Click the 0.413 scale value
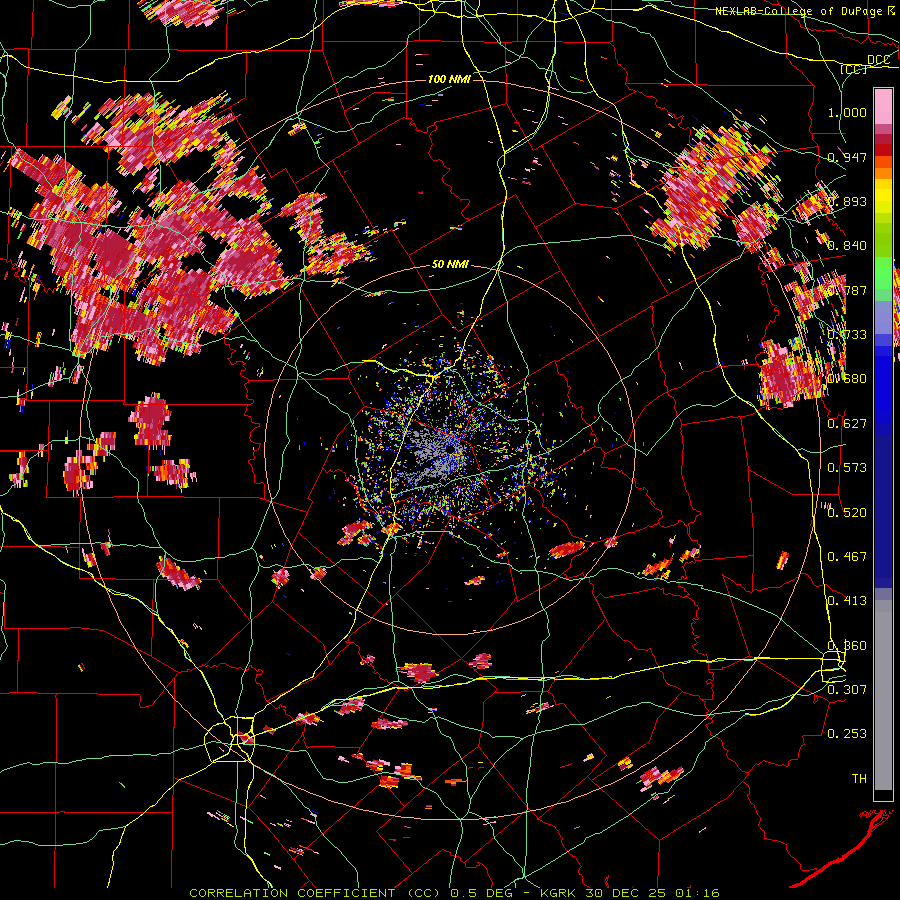Viewport: 900px width, 900px height. click(847, 601)
